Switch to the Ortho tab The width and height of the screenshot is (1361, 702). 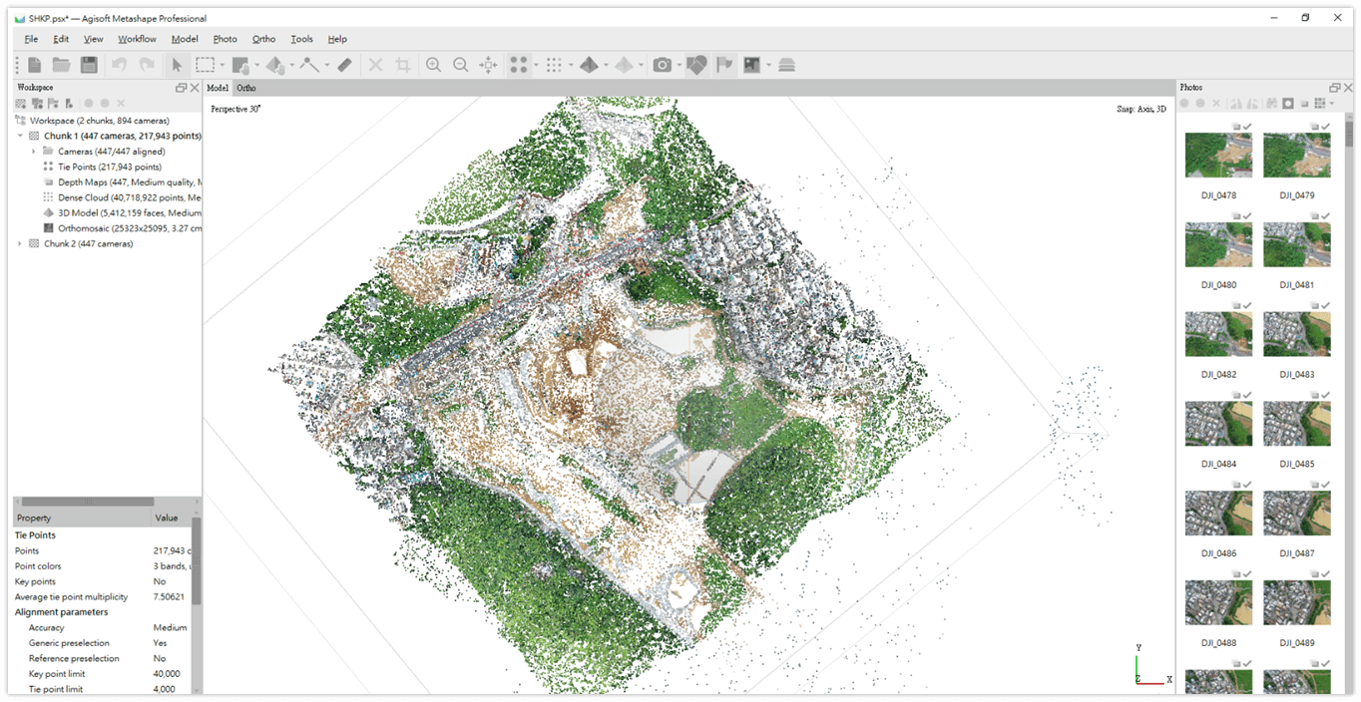246,88
